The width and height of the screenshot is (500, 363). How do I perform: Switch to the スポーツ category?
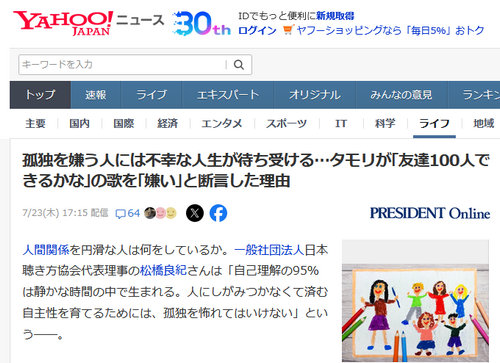[286, 124]
